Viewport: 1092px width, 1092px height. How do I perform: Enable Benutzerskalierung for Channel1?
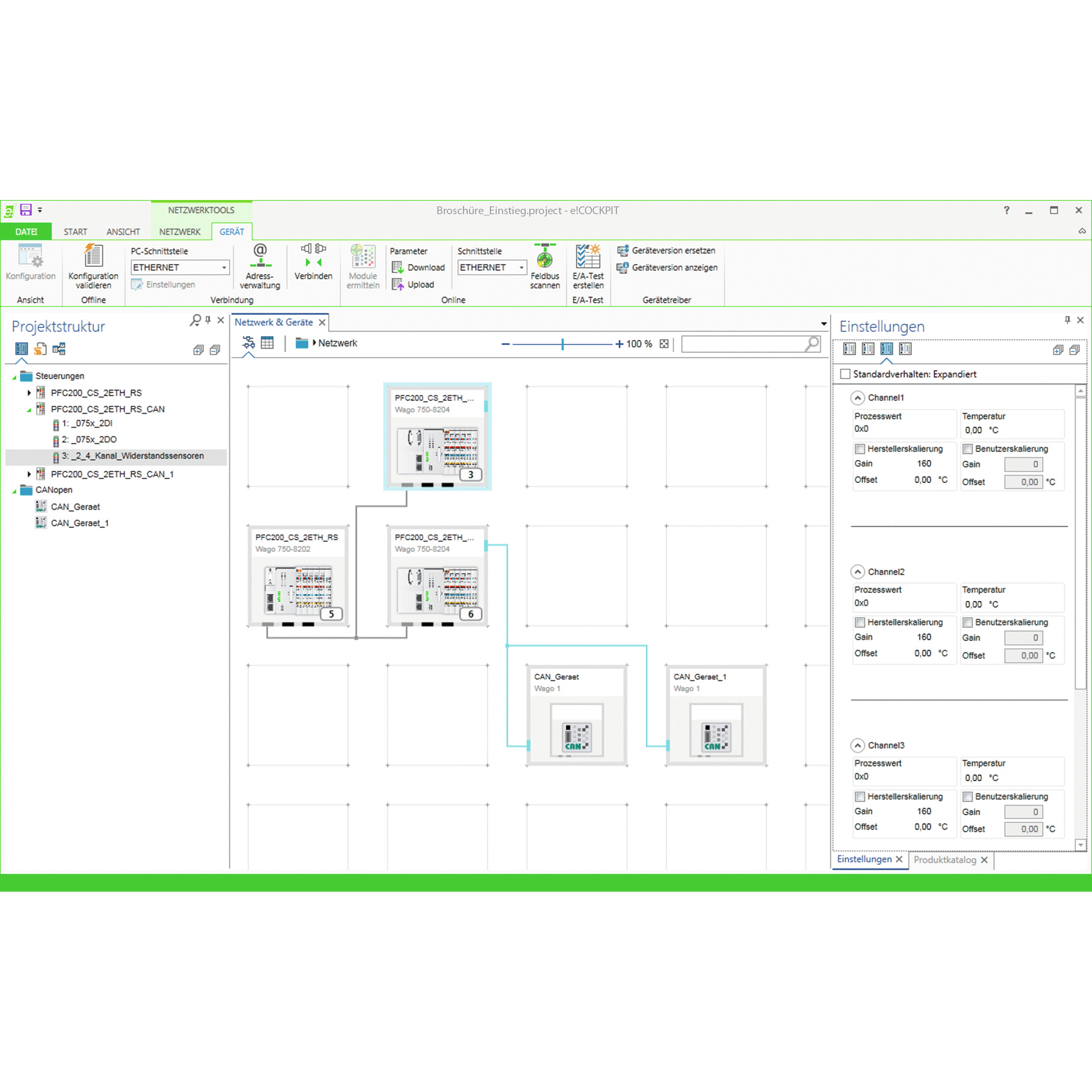[x=968, y=448]
